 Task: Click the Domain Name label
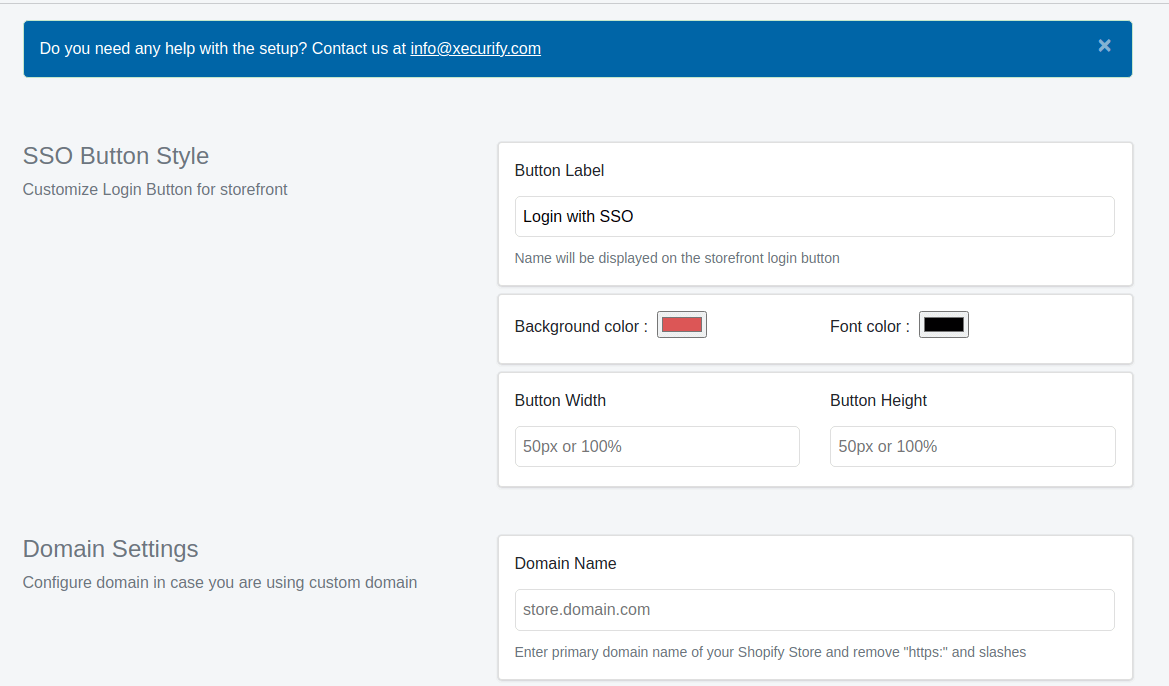coord(565,564)
